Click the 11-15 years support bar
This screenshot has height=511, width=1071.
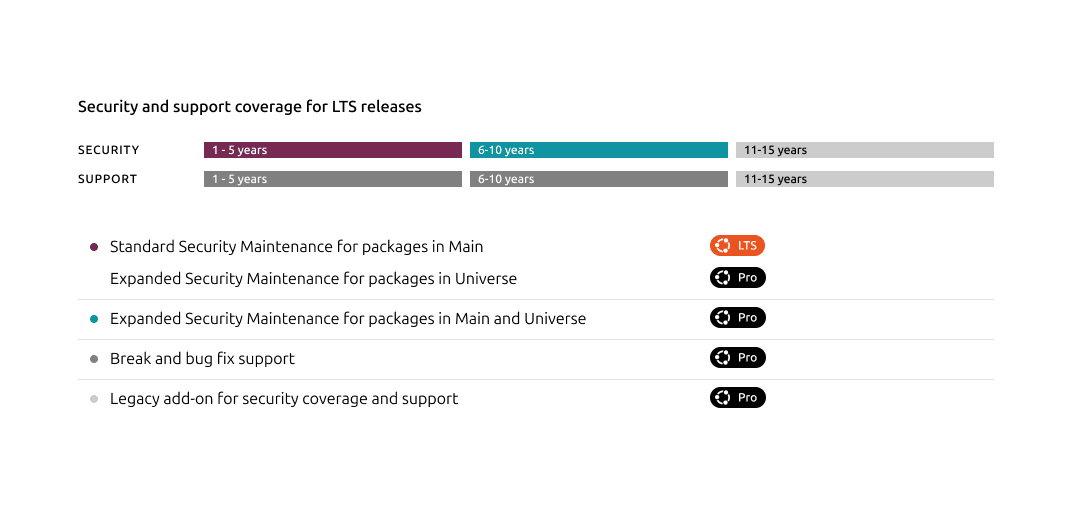tap(864, 179)
